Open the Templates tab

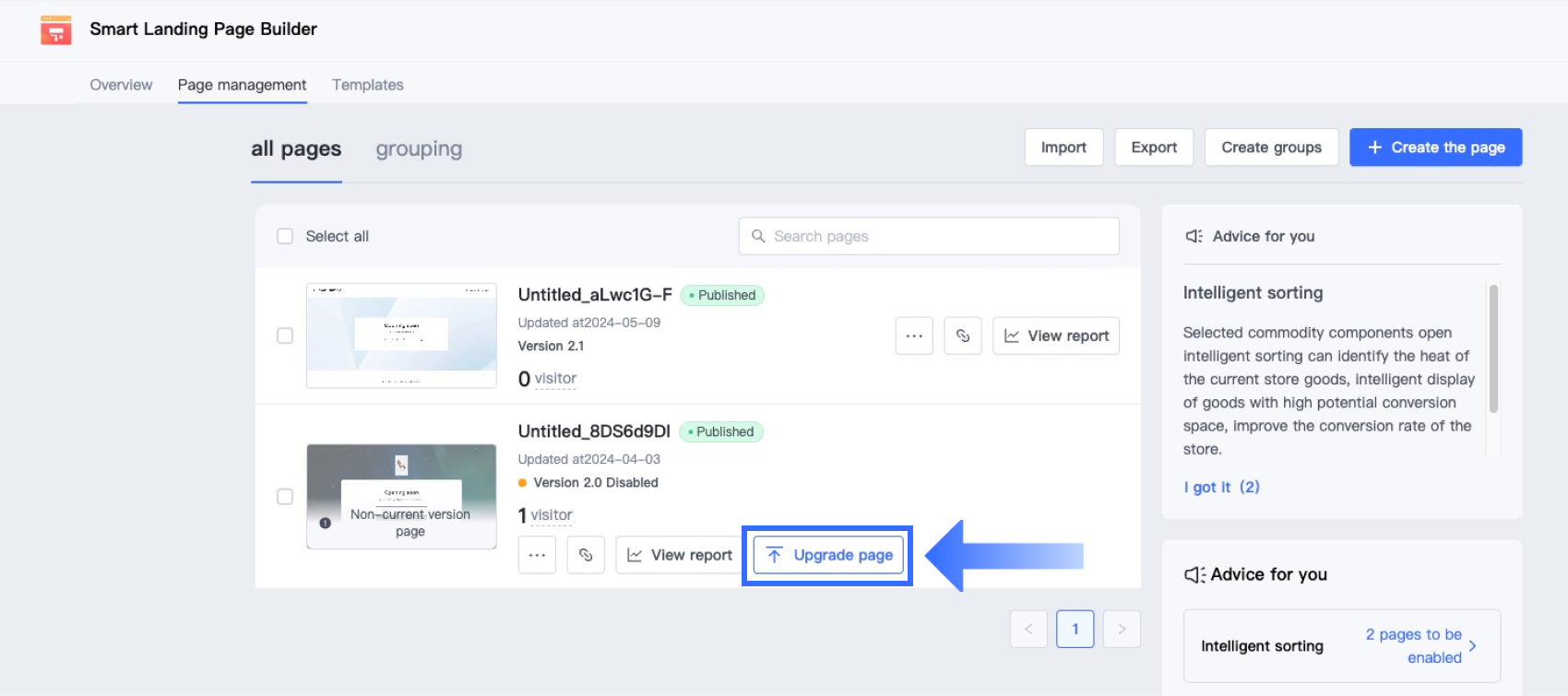click(368, 85)
